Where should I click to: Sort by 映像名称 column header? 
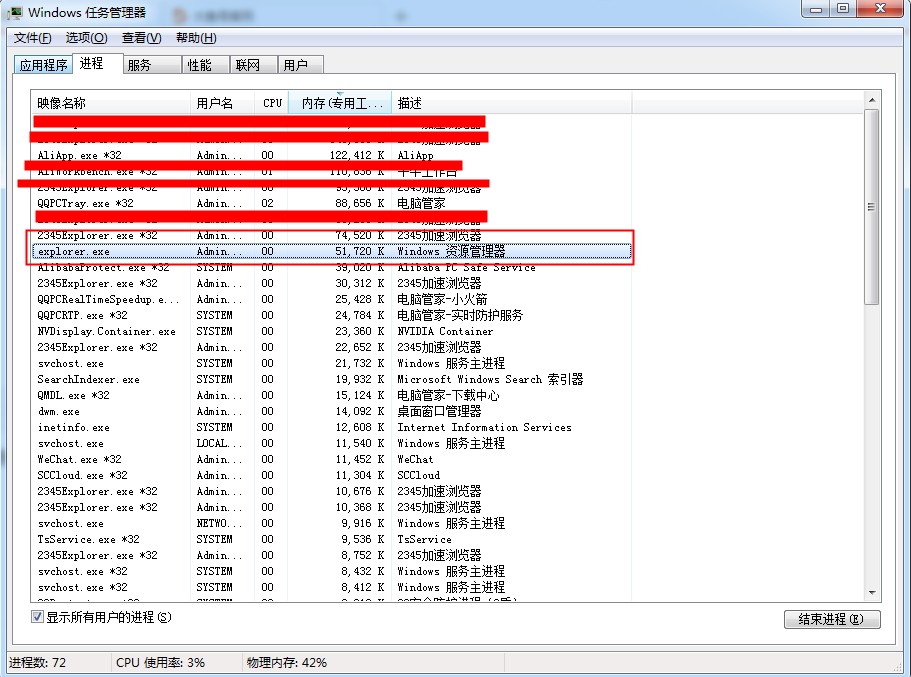click(x=110, y=103)
